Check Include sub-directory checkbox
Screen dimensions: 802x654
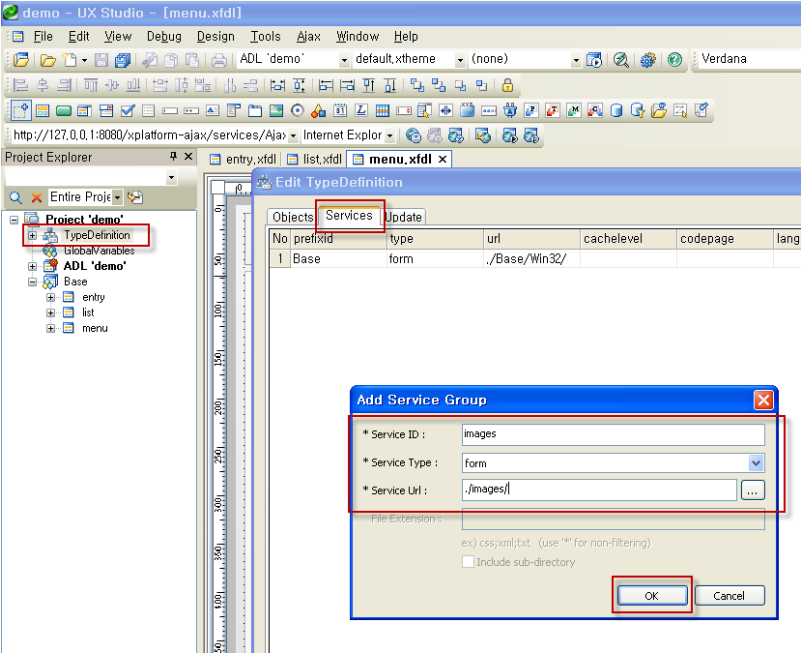click(467, 561)
